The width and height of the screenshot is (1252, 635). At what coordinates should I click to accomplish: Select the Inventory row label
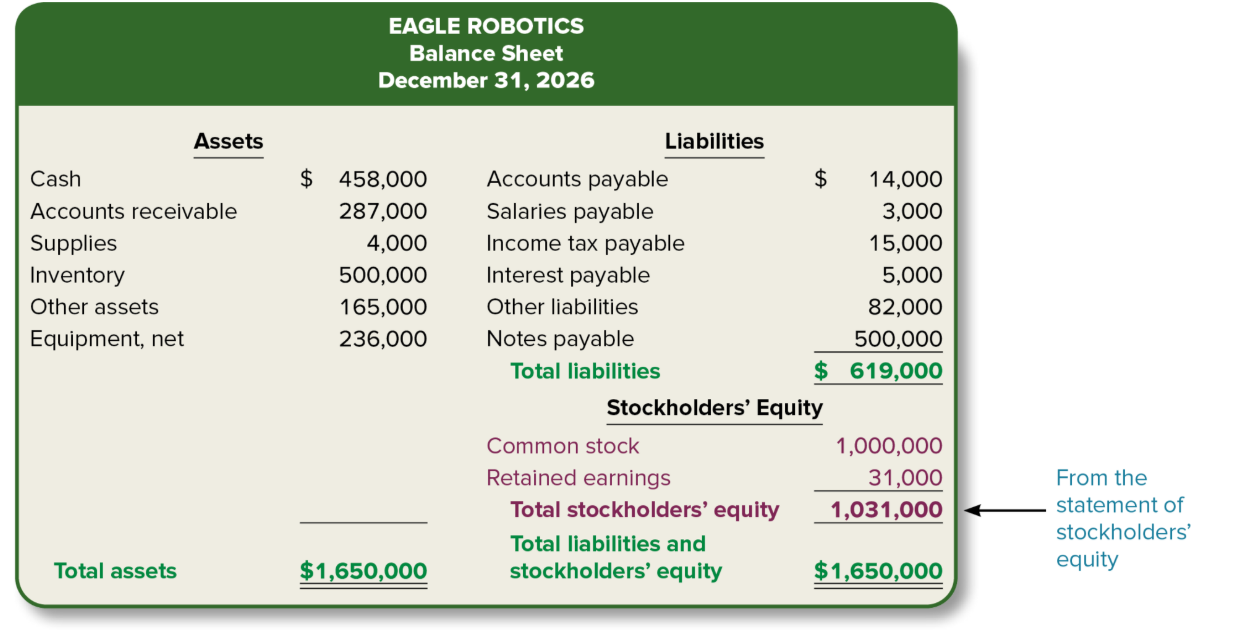point(77,275)
